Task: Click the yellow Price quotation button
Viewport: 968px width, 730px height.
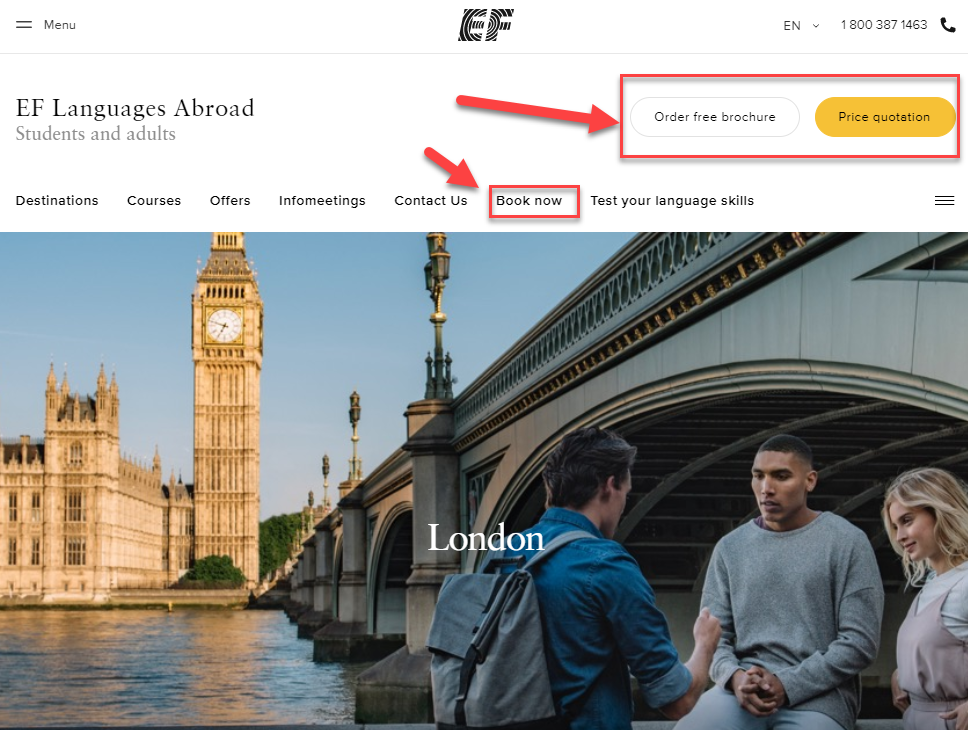Action: (x=884, y=117)
